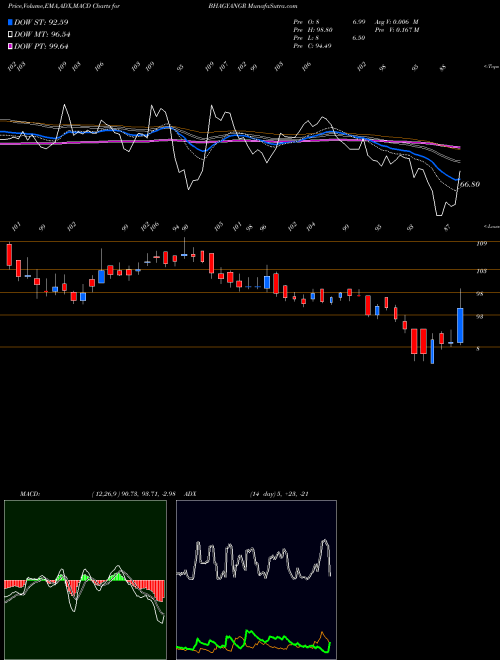Click the blue DOW ST legend swatch
Image resolution: width=500 pixels, height=660 pixels.
[x=10, y=22]
